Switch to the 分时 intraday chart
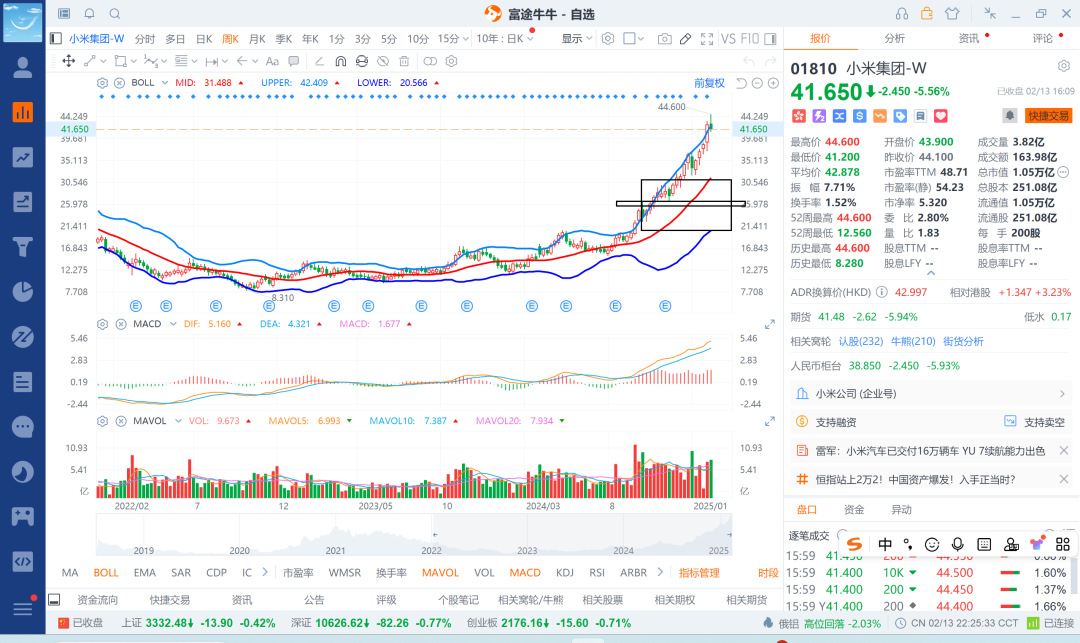 coord(145,39)
